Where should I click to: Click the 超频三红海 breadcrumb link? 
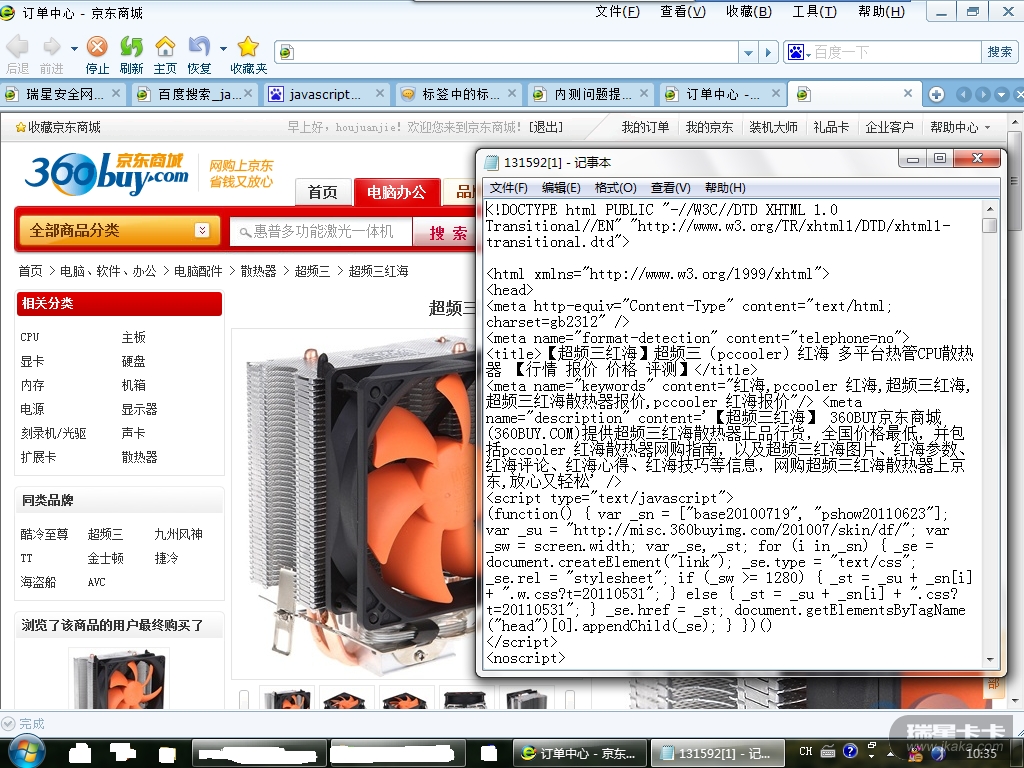coord(378,271)
